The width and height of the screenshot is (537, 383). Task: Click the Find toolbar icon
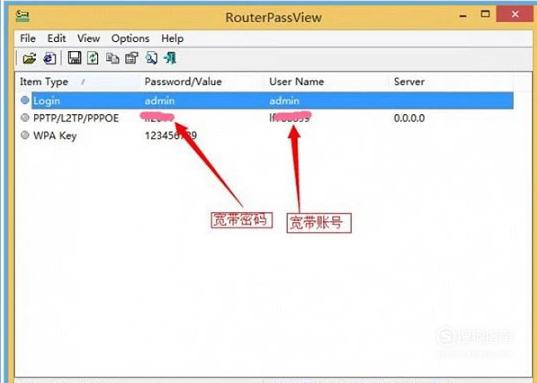click(x=151, y=58)
